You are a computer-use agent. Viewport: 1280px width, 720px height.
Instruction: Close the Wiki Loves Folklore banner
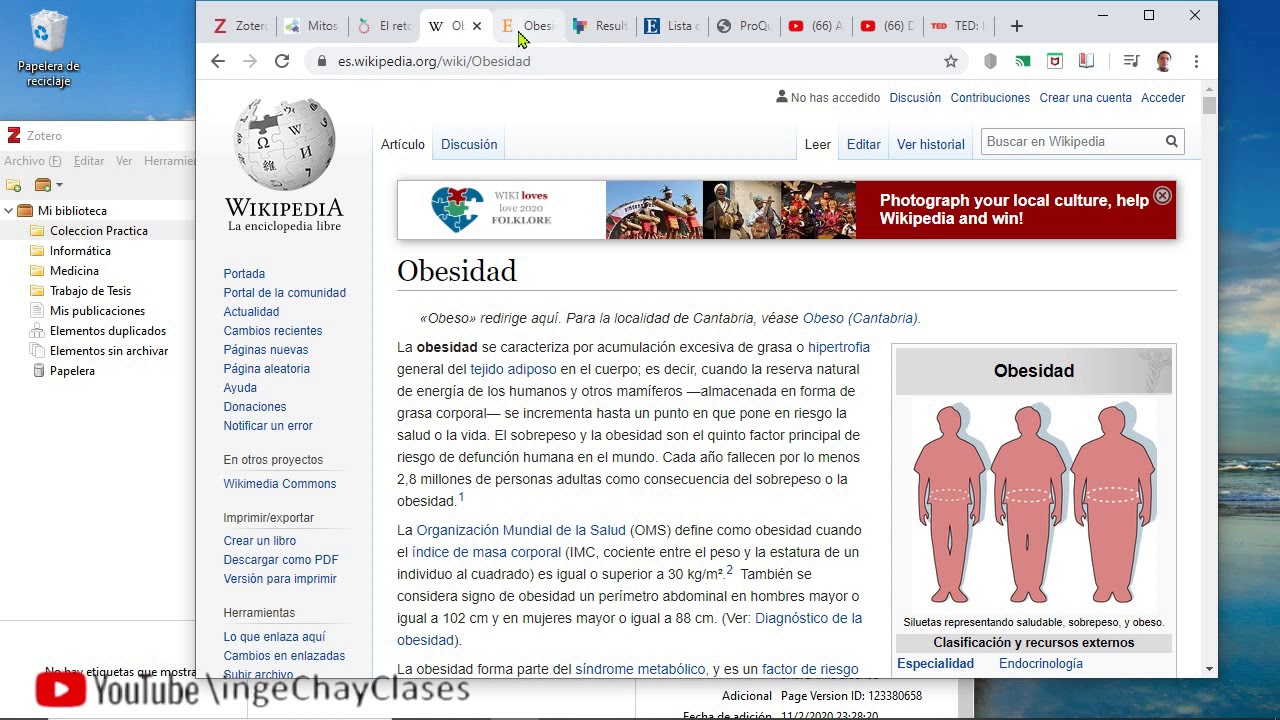(1162, 196)
